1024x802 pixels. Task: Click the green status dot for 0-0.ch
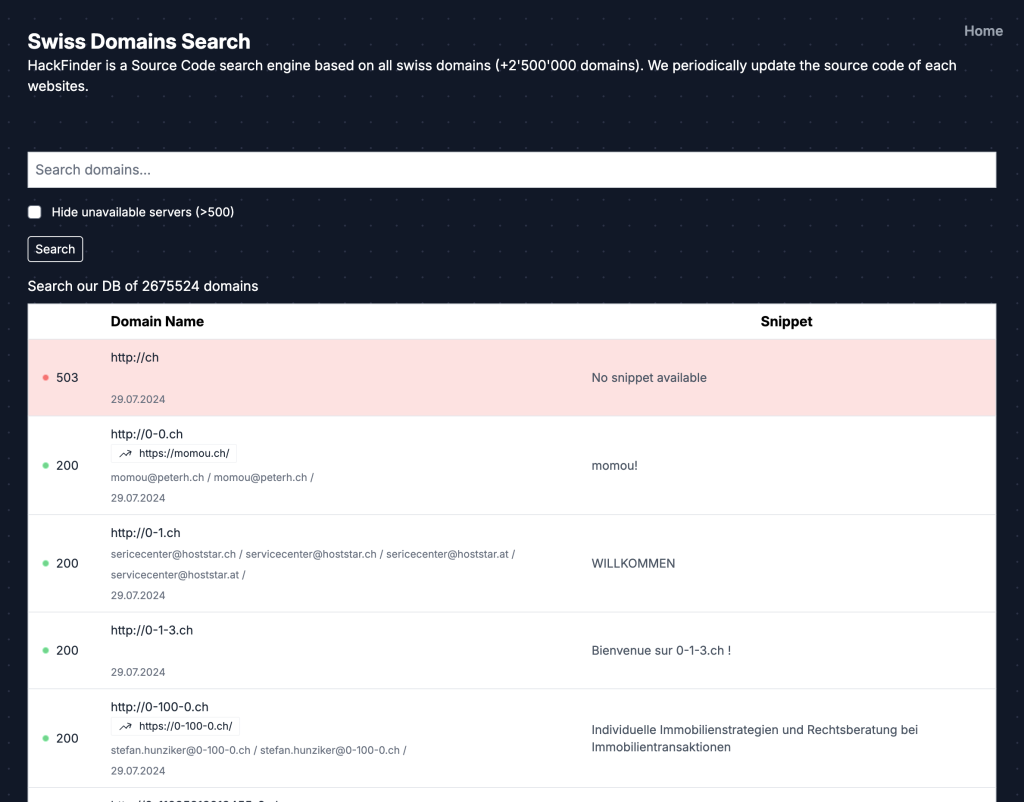pyautogui.click(x=46, y=466)
